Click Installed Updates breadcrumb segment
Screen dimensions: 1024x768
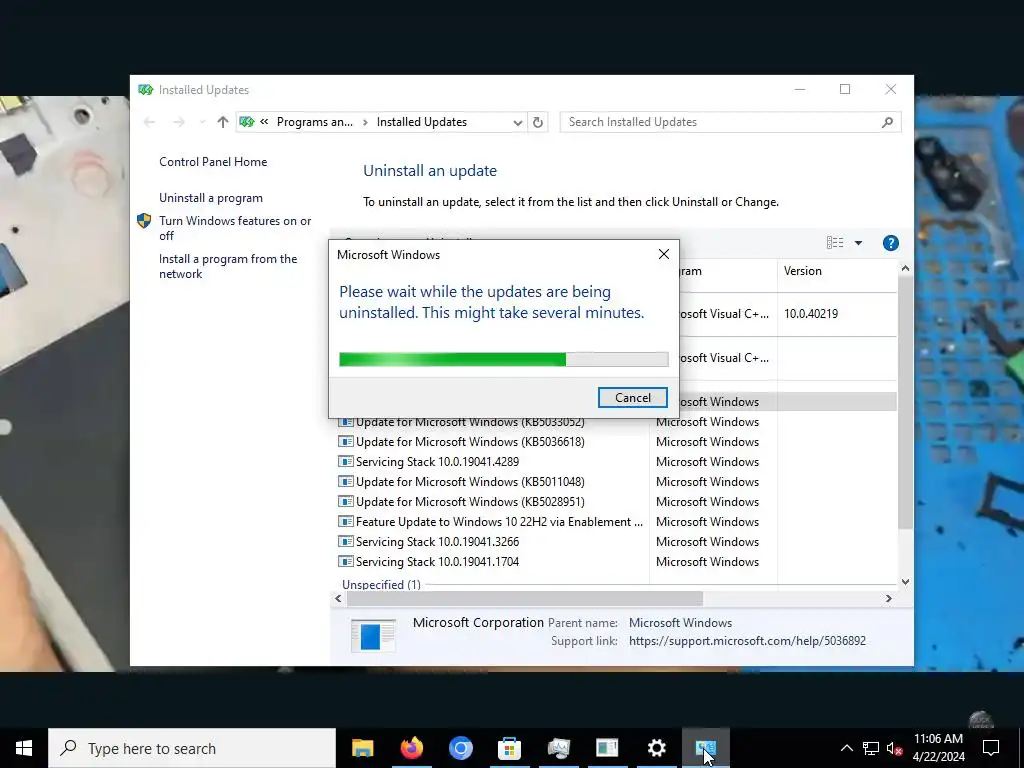pos(422,122)
